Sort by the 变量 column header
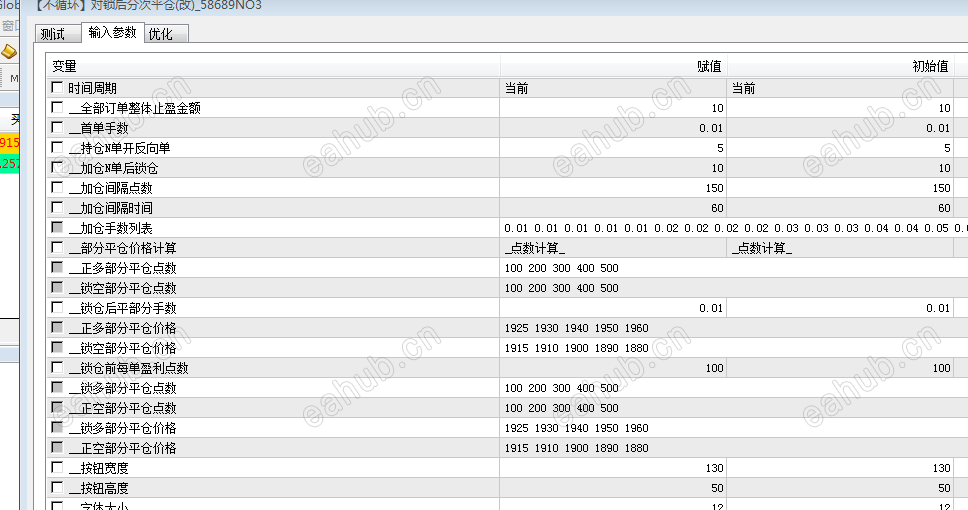Viewport: 968px width, 510px height. tap(273, 66)
